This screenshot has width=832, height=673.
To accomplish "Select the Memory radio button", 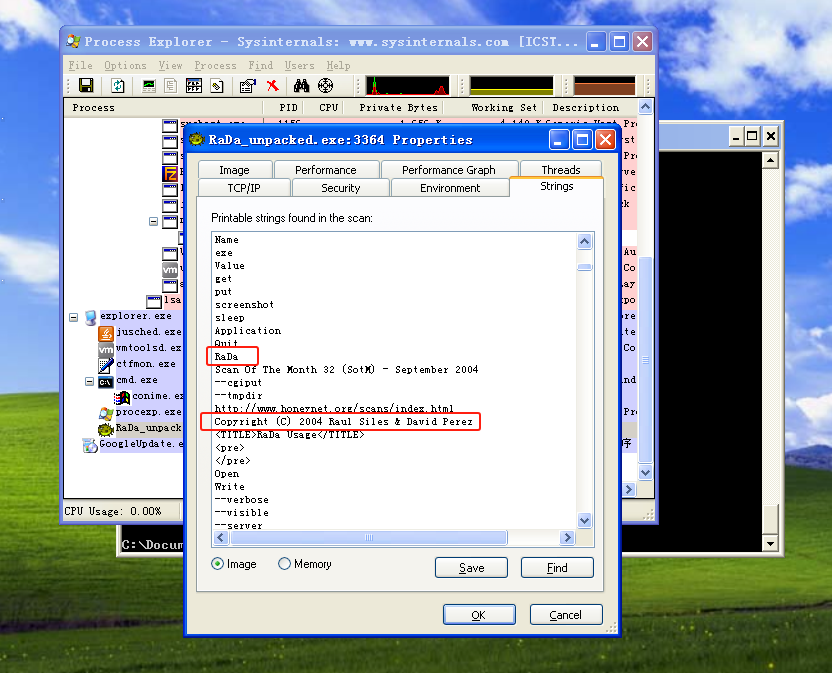I will coord(284,564).
